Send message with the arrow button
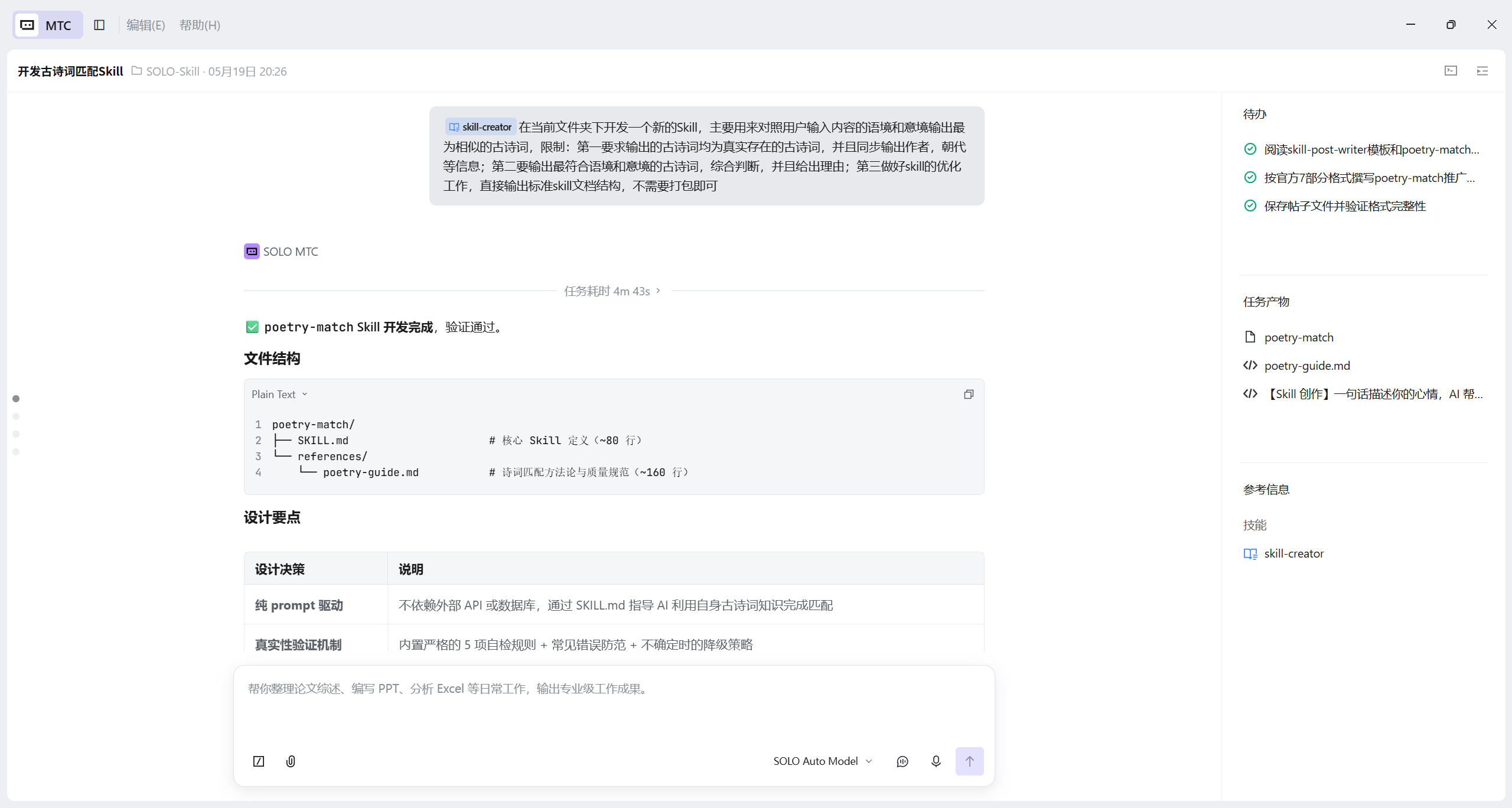This screenshot has width=1512, height=808. 970,761
